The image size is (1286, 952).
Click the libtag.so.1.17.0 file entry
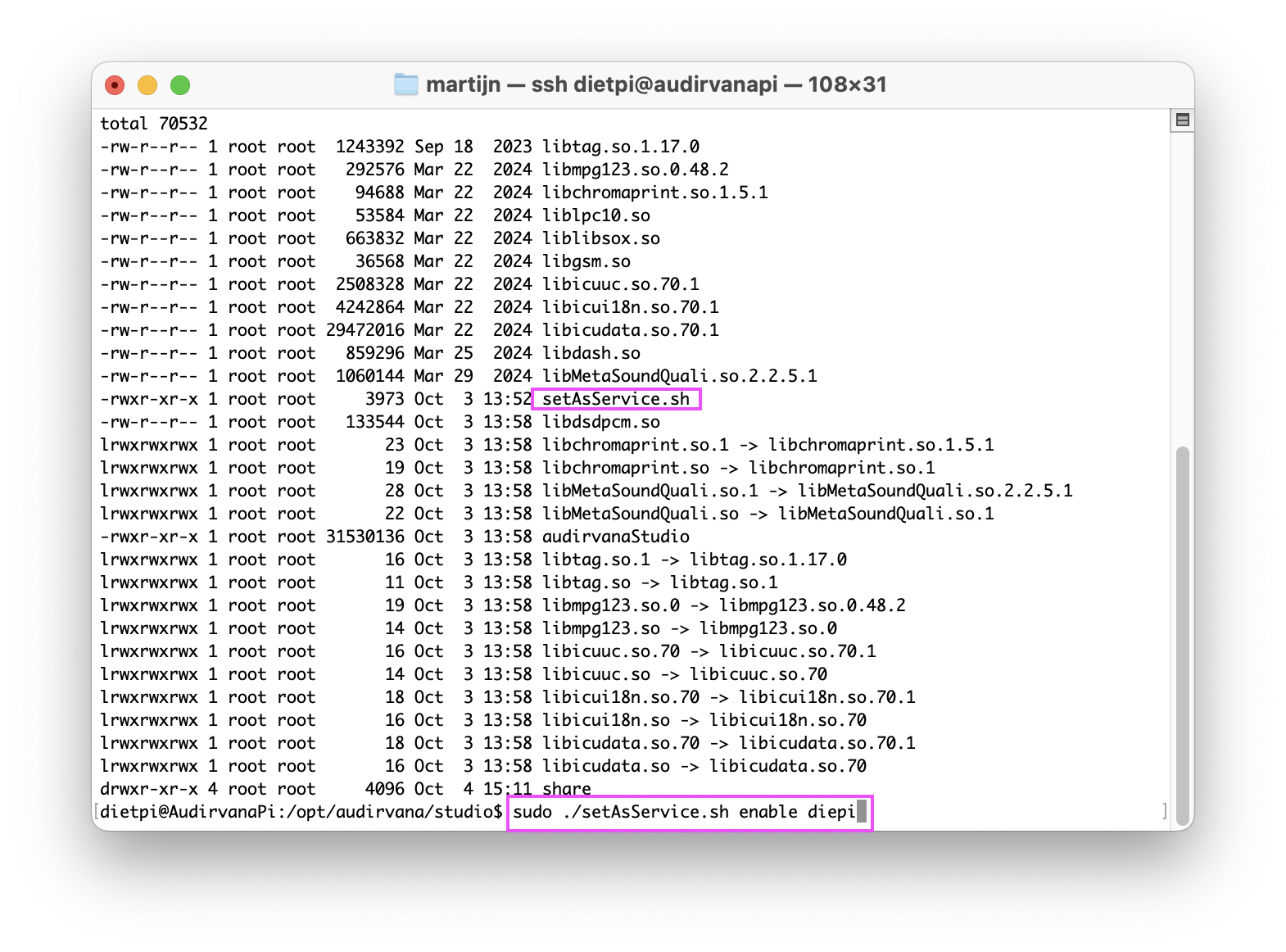621,147
